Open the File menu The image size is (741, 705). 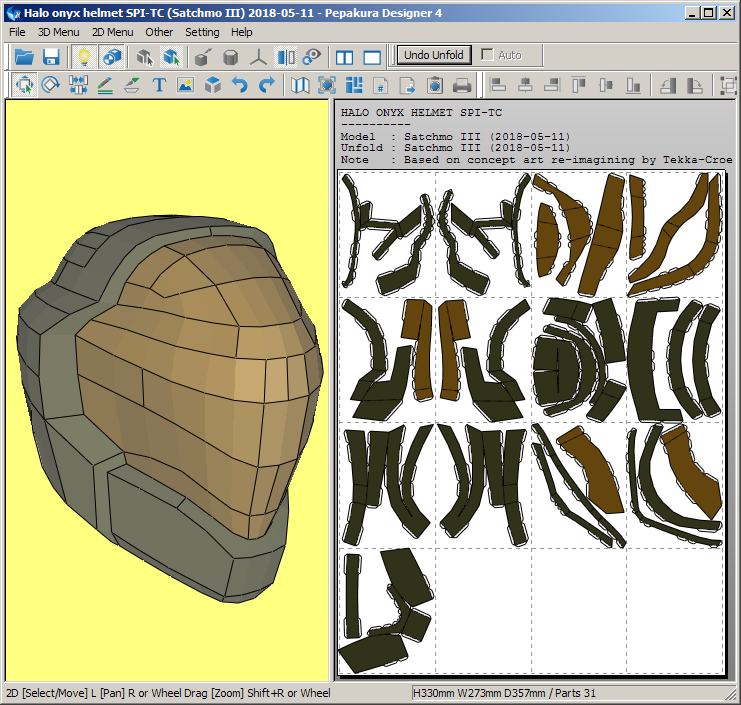(17, 32)
